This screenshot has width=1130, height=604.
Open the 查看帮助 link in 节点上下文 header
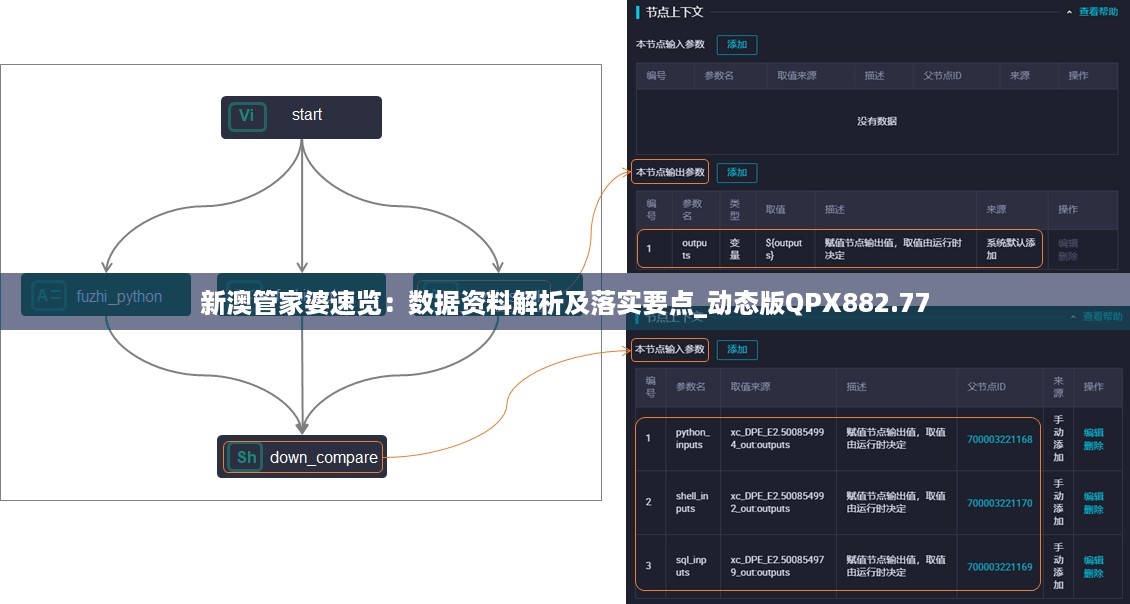point(1098,12)
